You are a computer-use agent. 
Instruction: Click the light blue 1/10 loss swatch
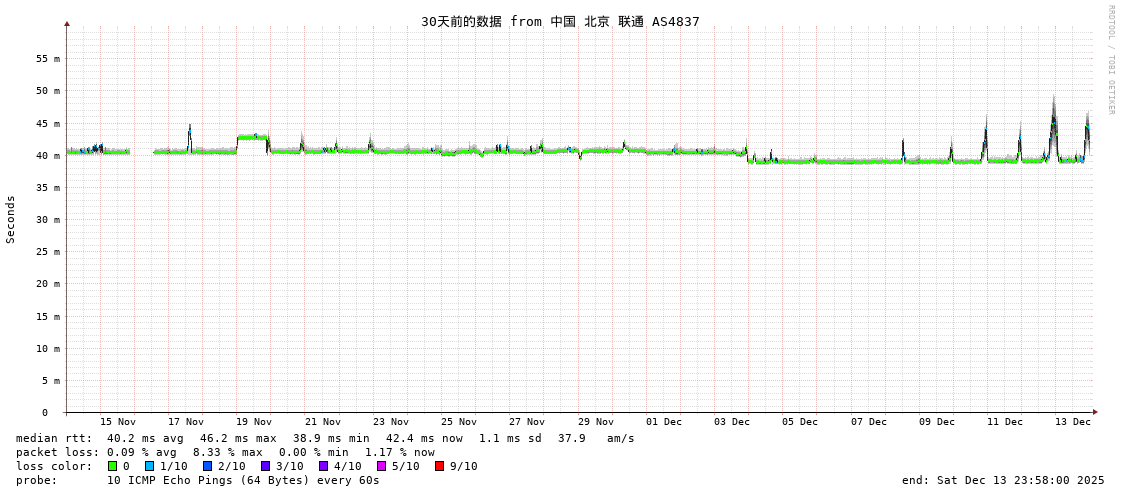[x=150, y=466]
